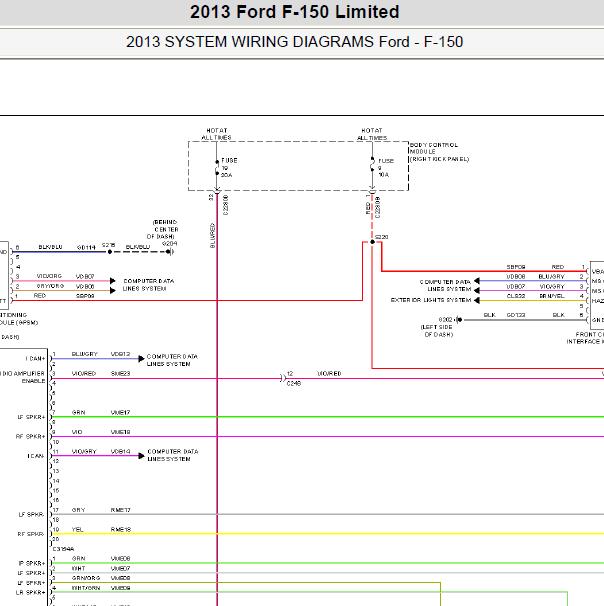The image size is (604, 606).
Task: Click the G204 ground label
Action: click(x=169, y=243)
